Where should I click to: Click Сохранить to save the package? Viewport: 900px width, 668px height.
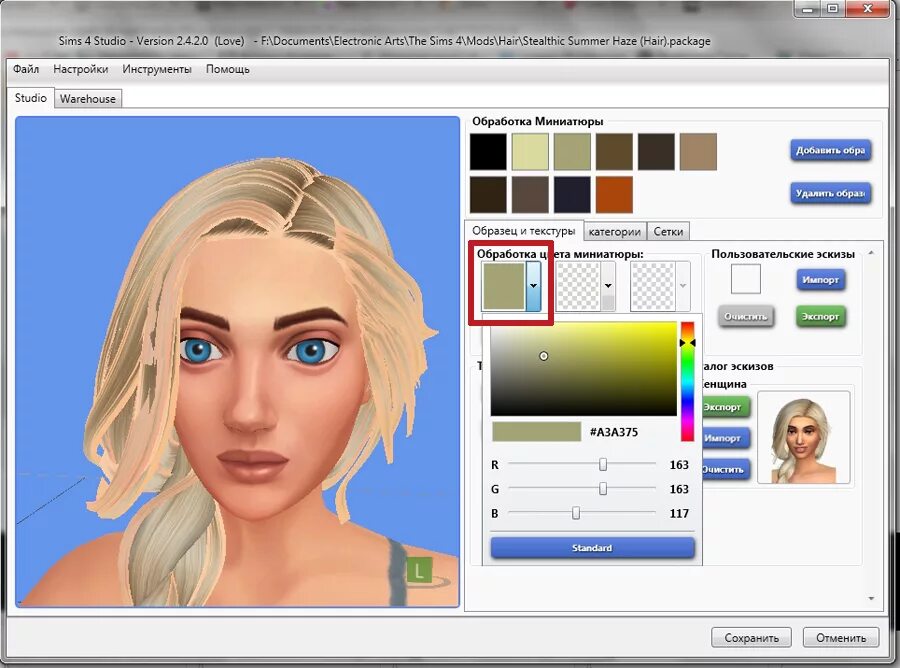(751, 637)
